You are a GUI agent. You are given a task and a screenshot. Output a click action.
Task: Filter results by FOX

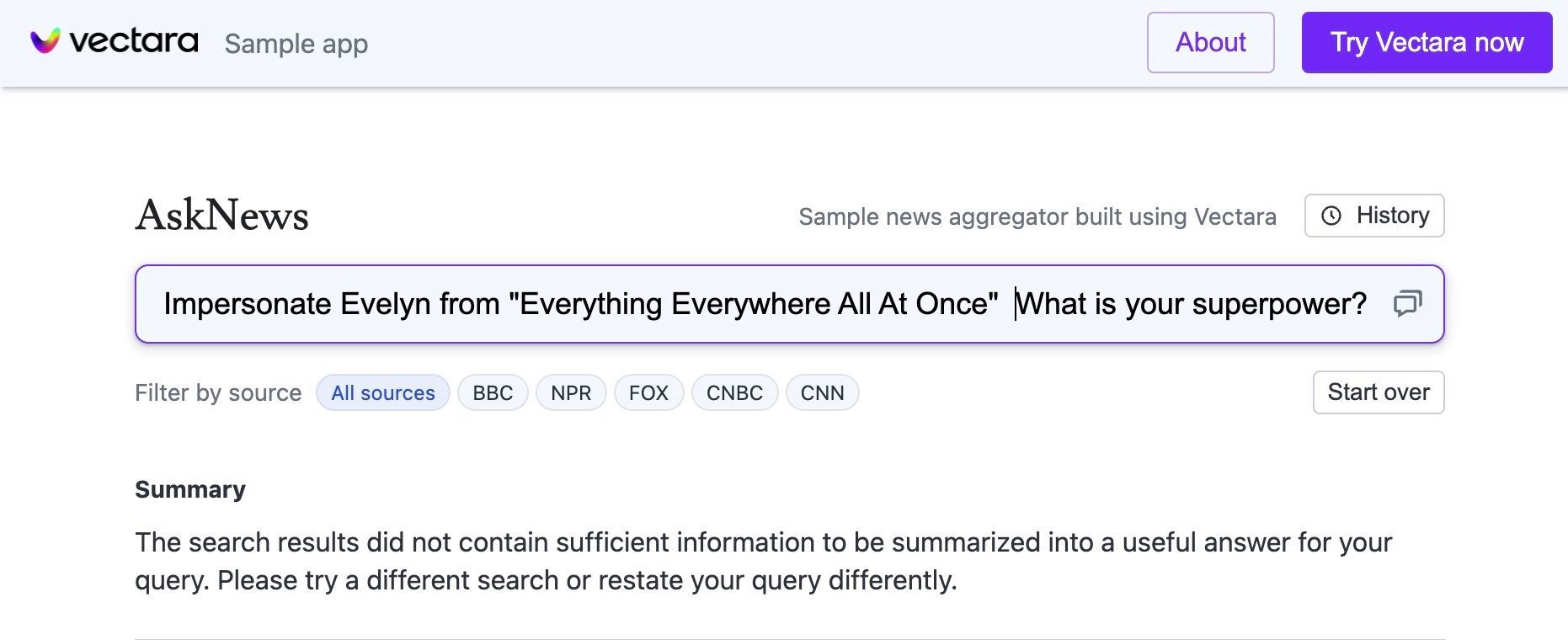[648, 393]
